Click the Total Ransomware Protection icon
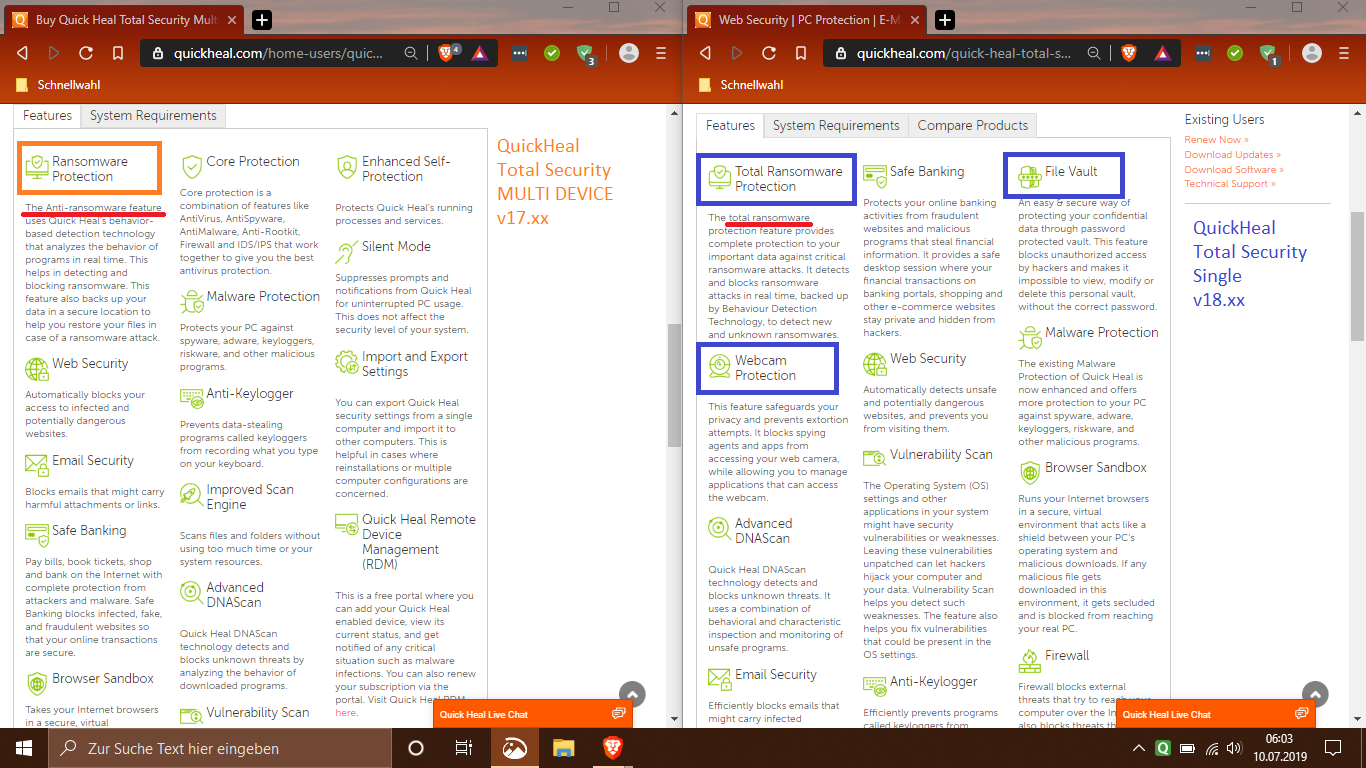Viewport: 1366px width, 768px height. [x=719, y=177]
